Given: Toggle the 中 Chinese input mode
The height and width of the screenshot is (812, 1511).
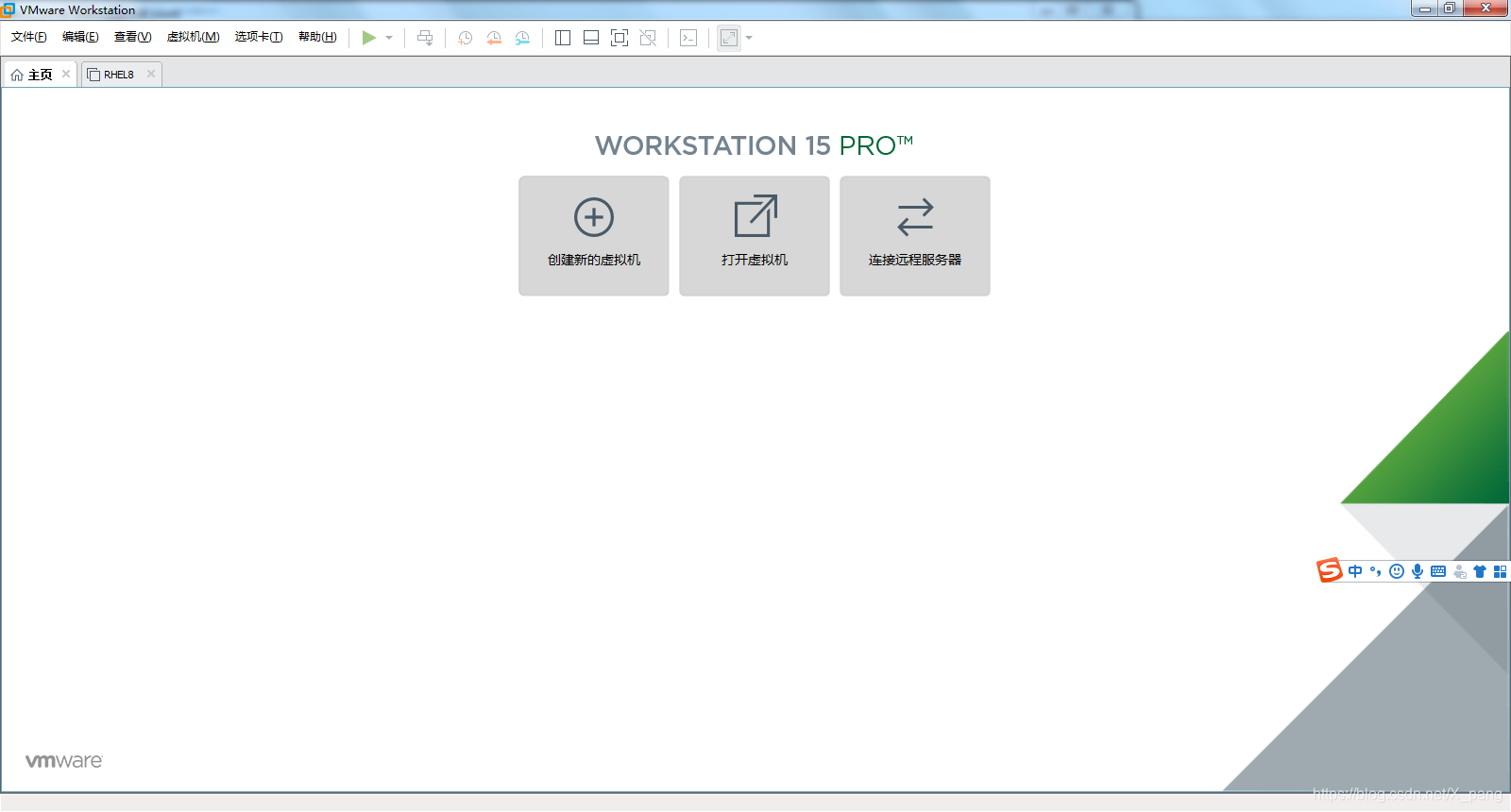Looking at the screenshot, I should point(1355,571).
